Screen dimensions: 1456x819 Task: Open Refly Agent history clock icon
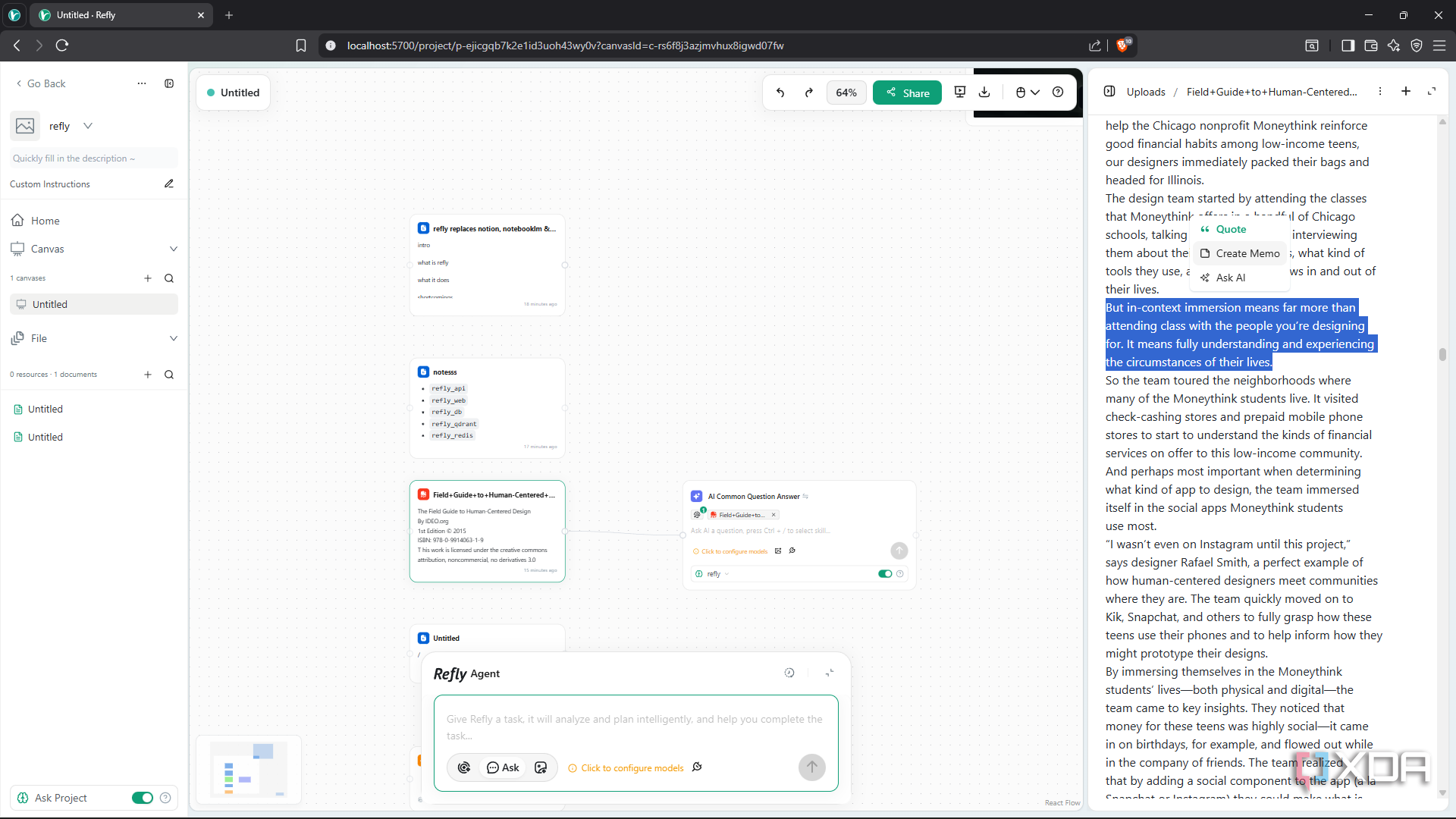[789, 673]
